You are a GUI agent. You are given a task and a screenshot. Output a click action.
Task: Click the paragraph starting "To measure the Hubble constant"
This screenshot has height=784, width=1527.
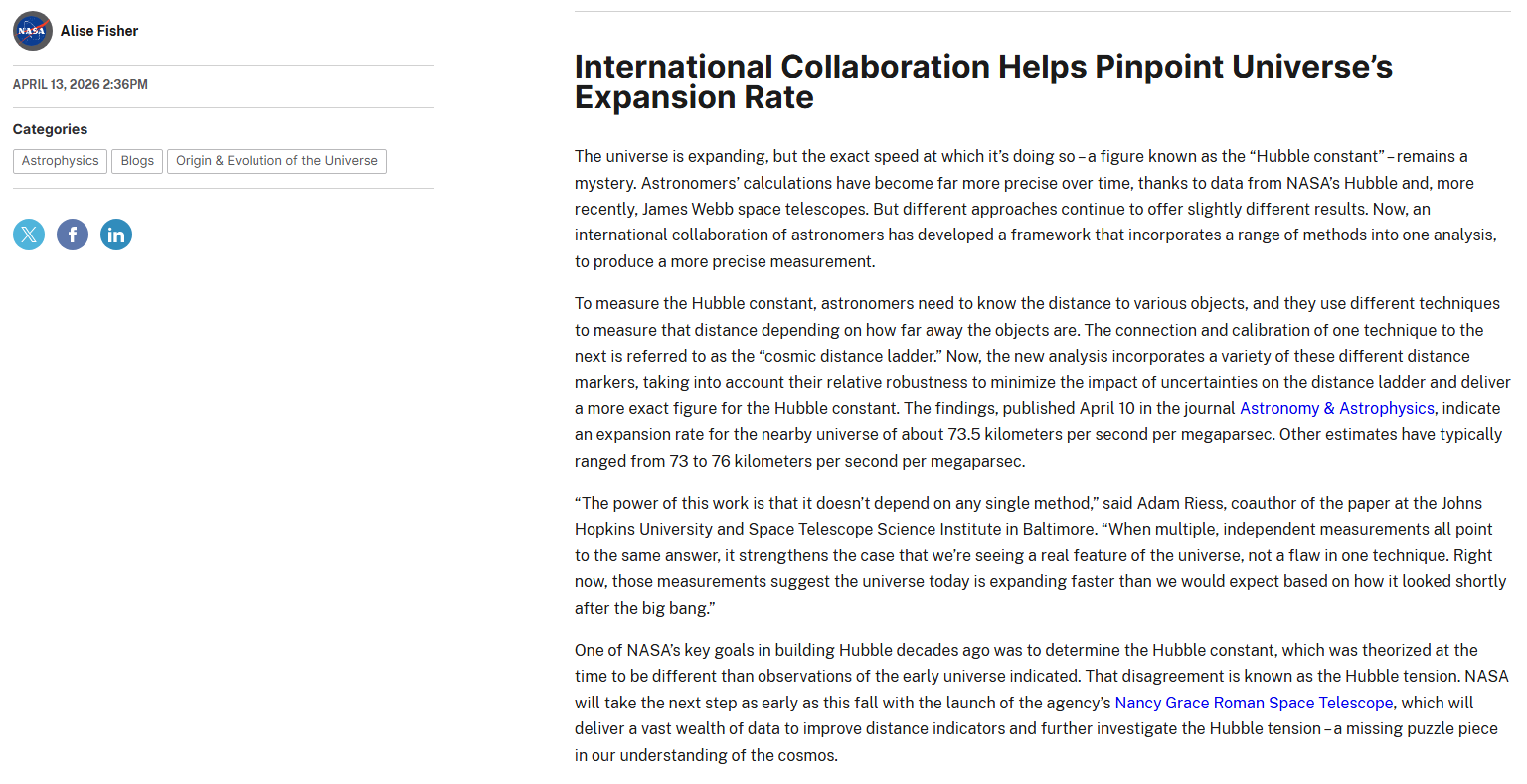(1034, 382)
